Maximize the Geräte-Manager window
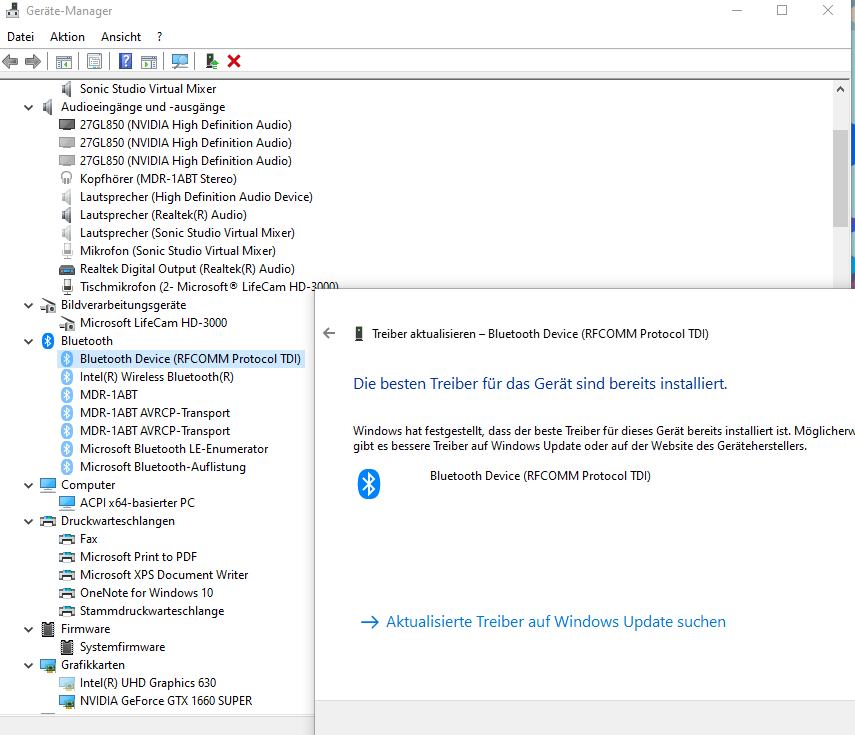This screenshot has width=855, height=735. [782, 10]
